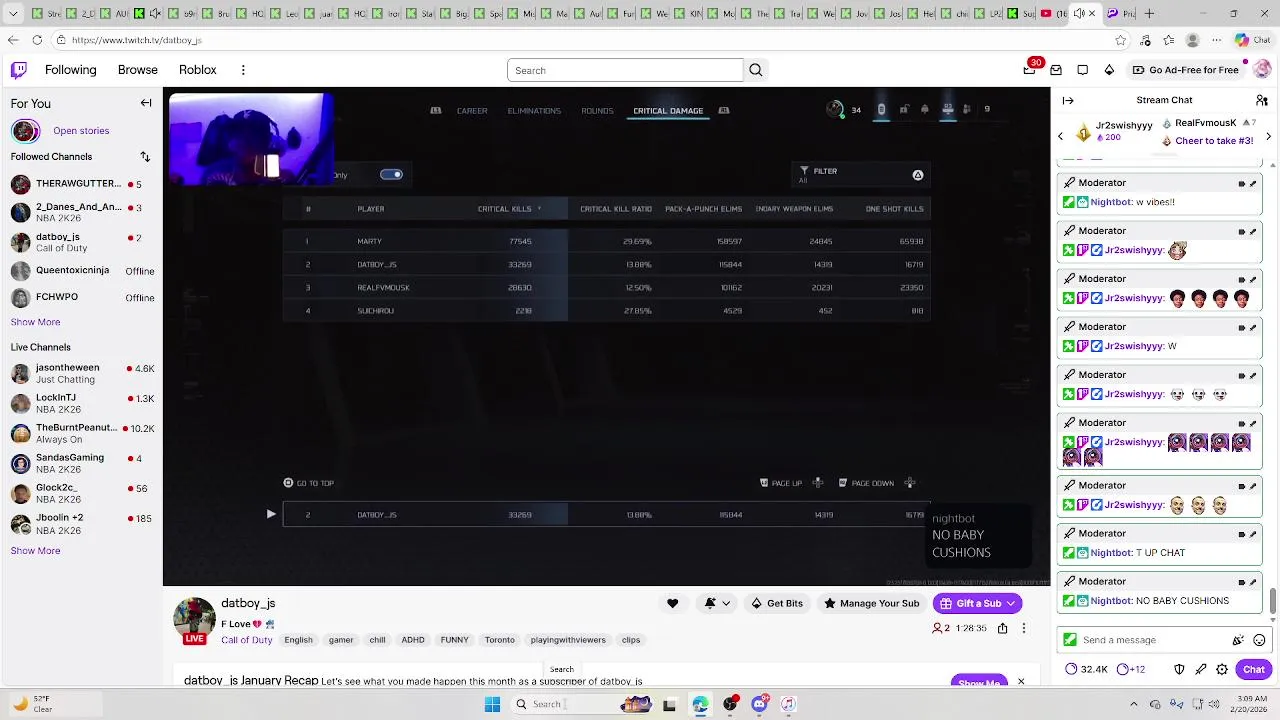Open moderator sword tools icon

tap(1201, 669)
